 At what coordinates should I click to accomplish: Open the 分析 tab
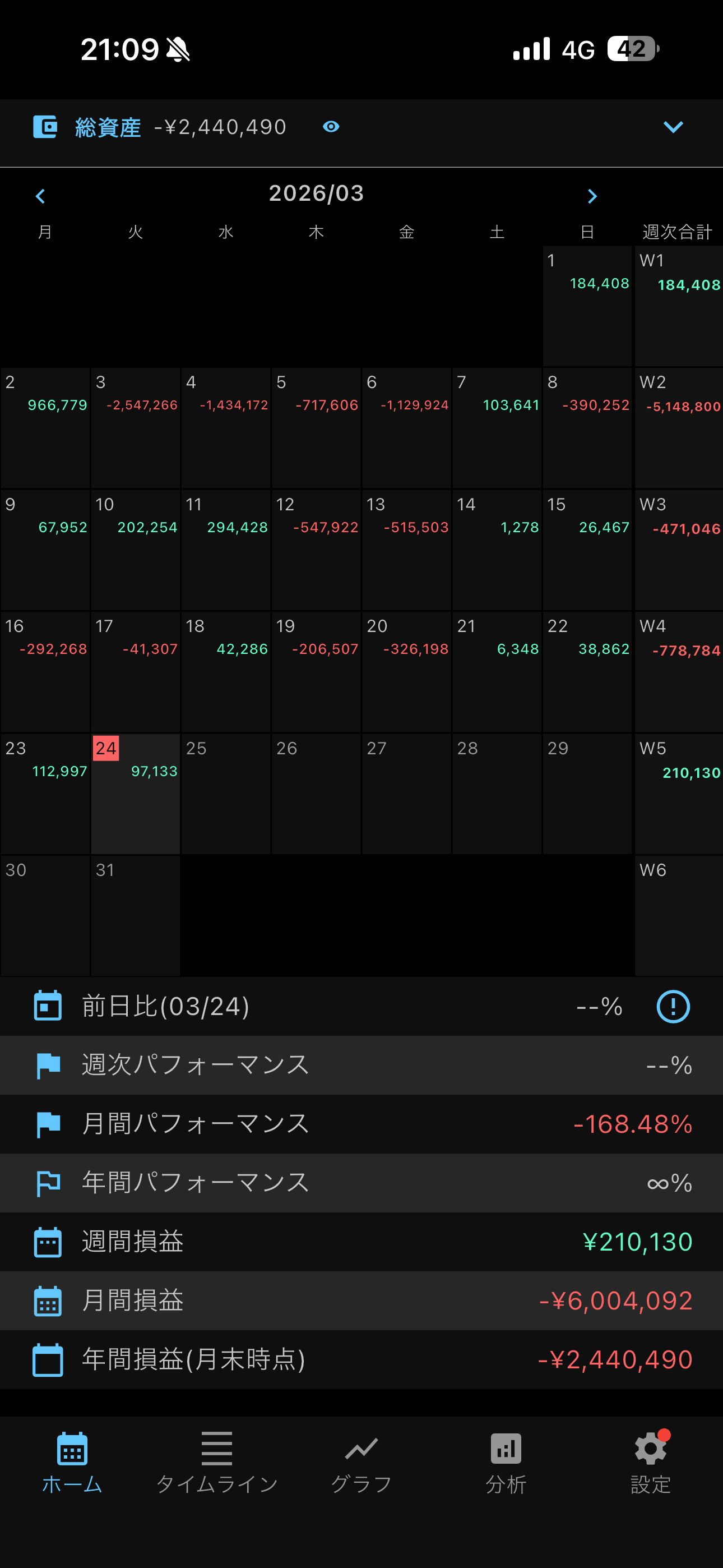click(506, 1462)
